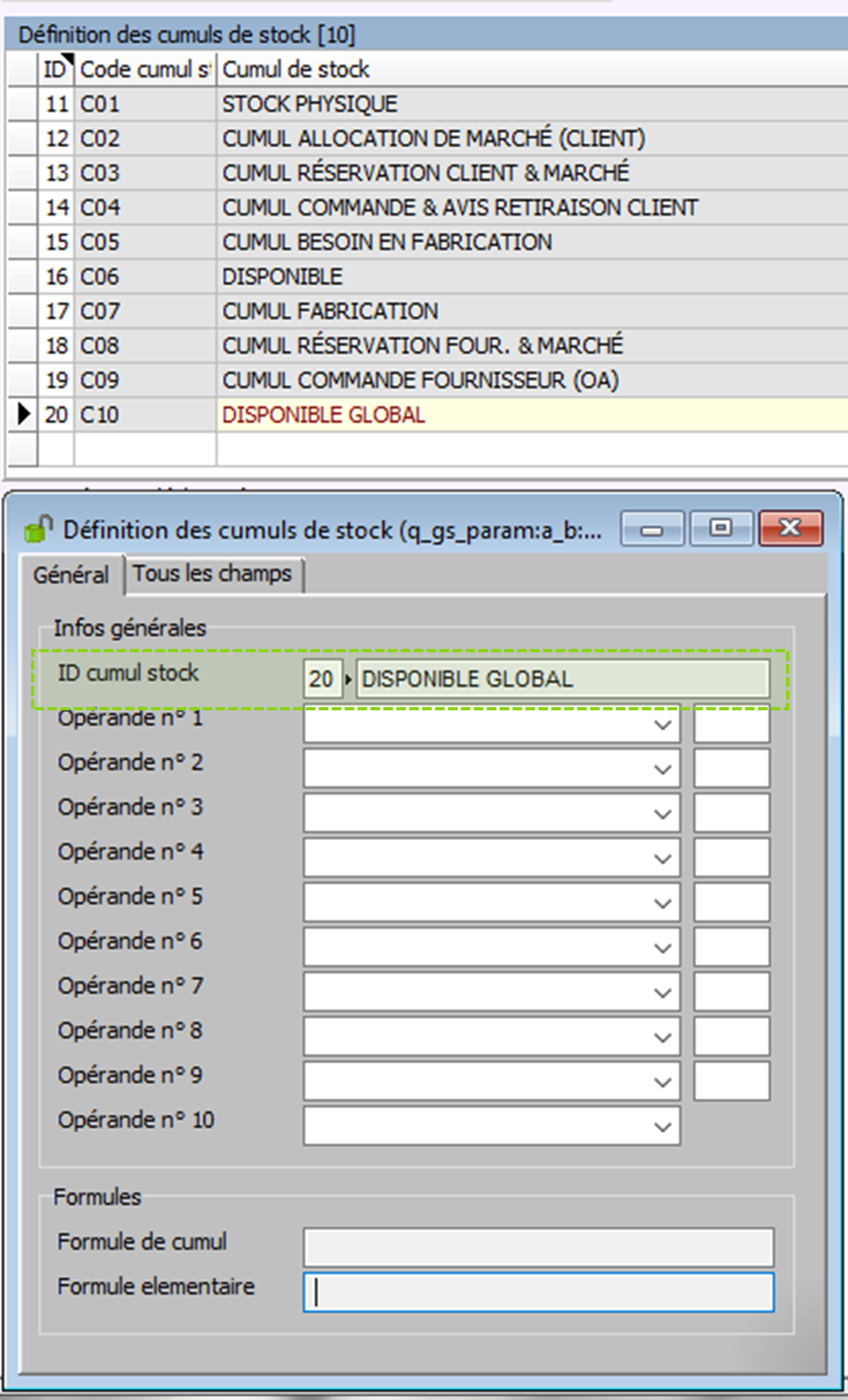Click the Formule de cumul field
Screen dimensions: 848x1400
point(538,1248)
